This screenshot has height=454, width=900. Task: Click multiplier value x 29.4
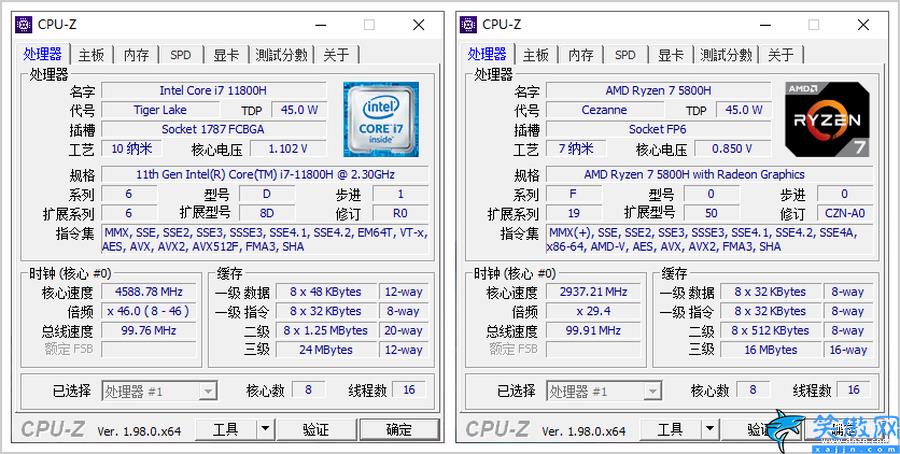pyautogui.click(x=593, y=311)
